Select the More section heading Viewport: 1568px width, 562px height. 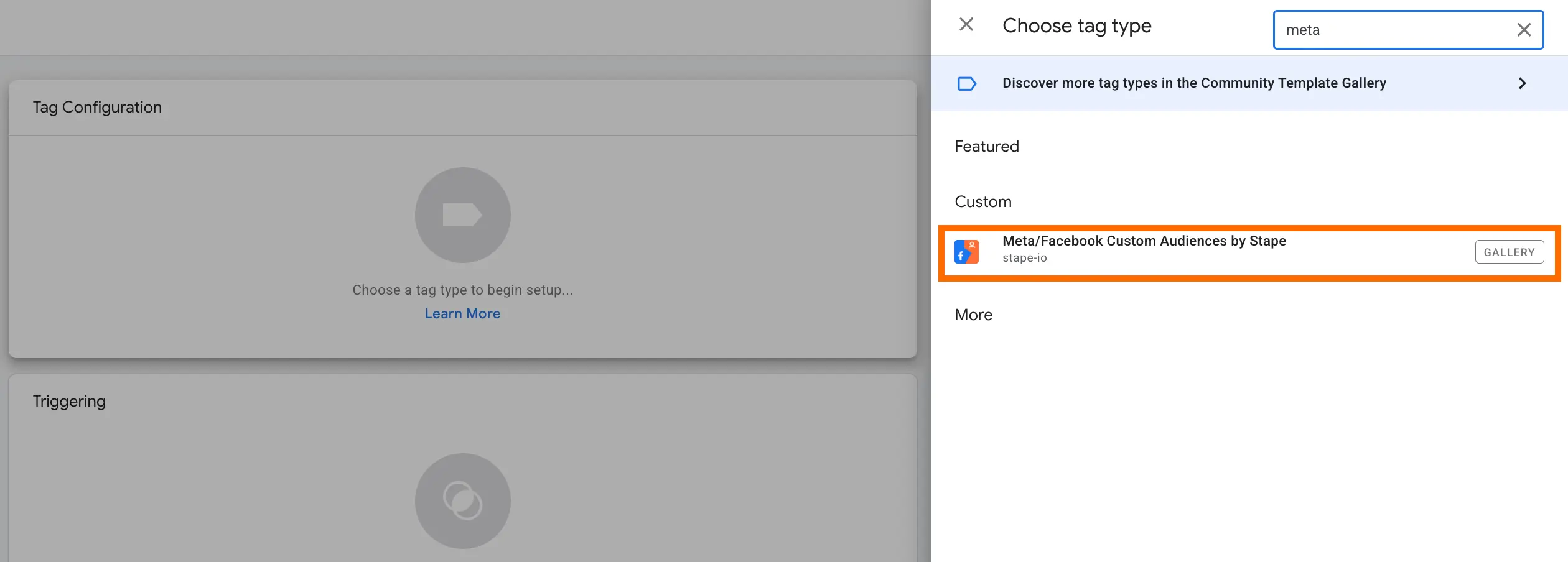tap(973, 315)
